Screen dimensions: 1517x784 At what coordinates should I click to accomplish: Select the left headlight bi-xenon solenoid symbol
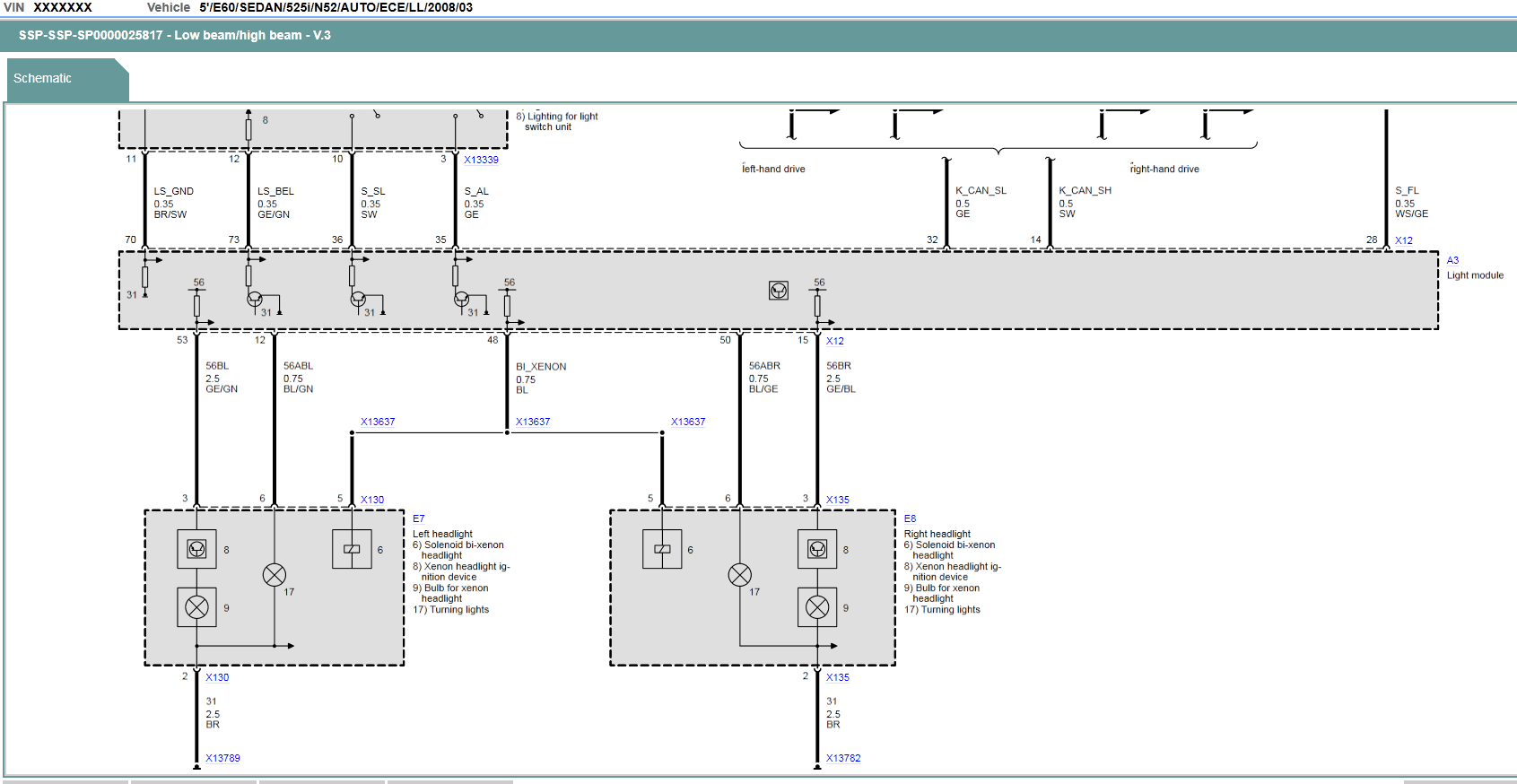pyautogui.click(x=352, y=549)
